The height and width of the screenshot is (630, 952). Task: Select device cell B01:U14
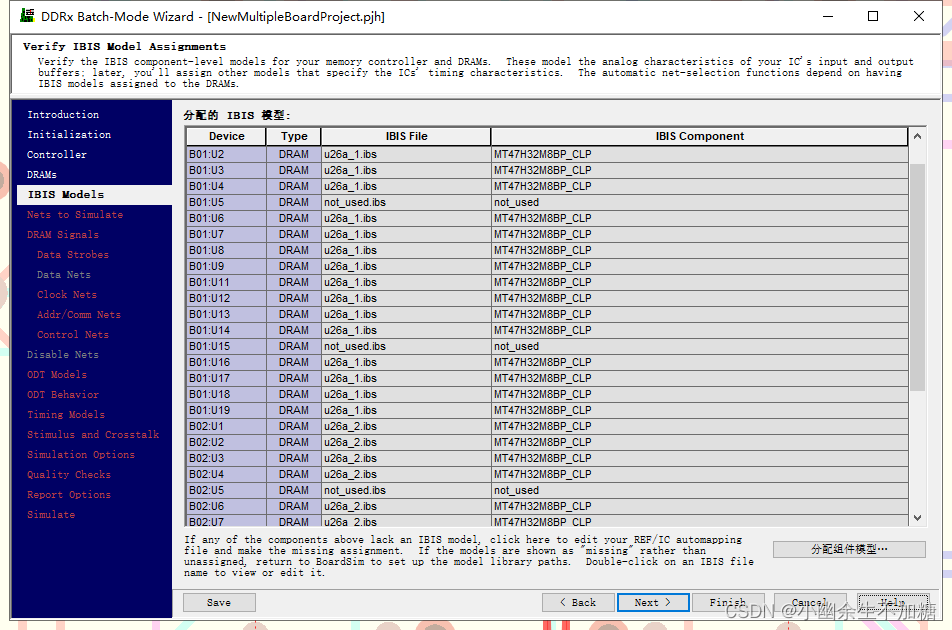(226, 330)
